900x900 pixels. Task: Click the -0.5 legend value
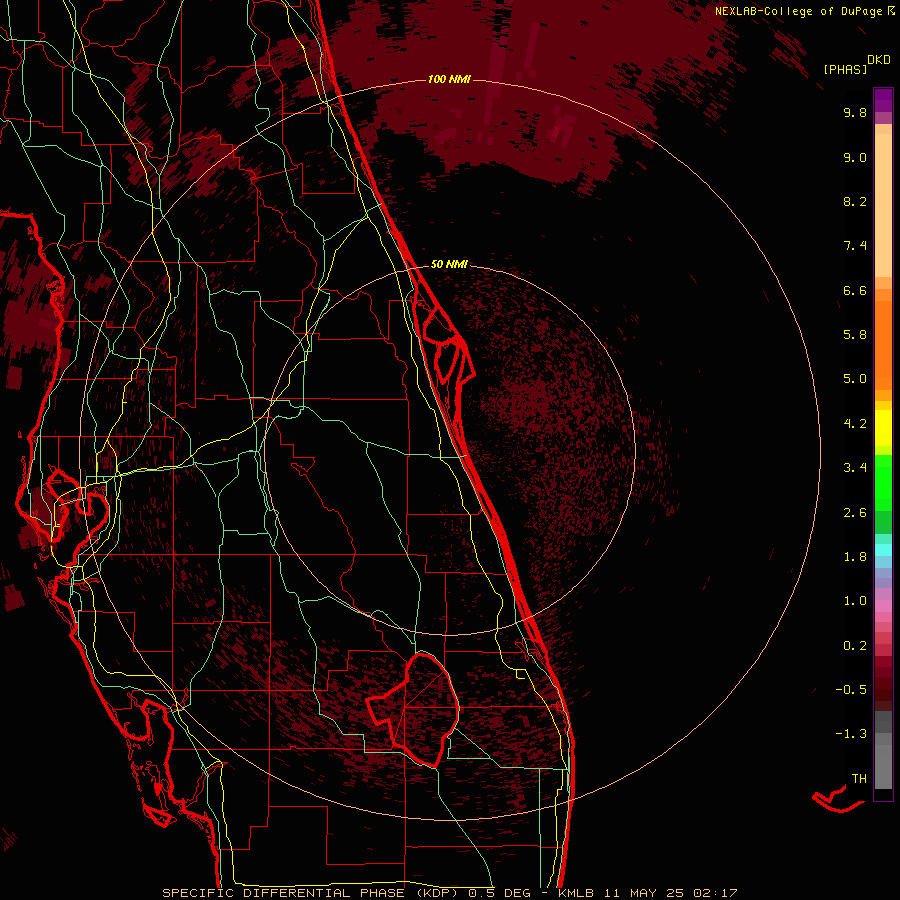pos(851,690)
